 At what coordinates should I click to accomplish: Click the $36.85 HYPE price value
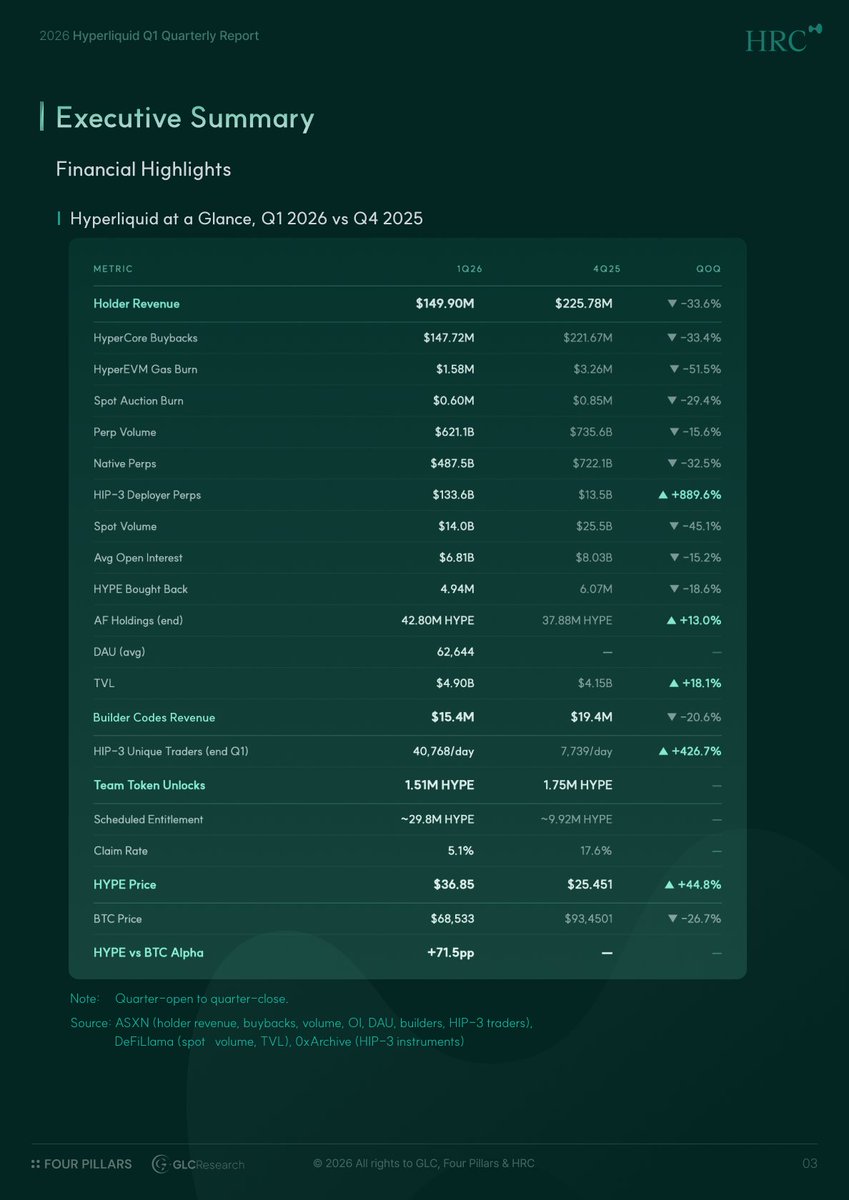pos(454,885)
